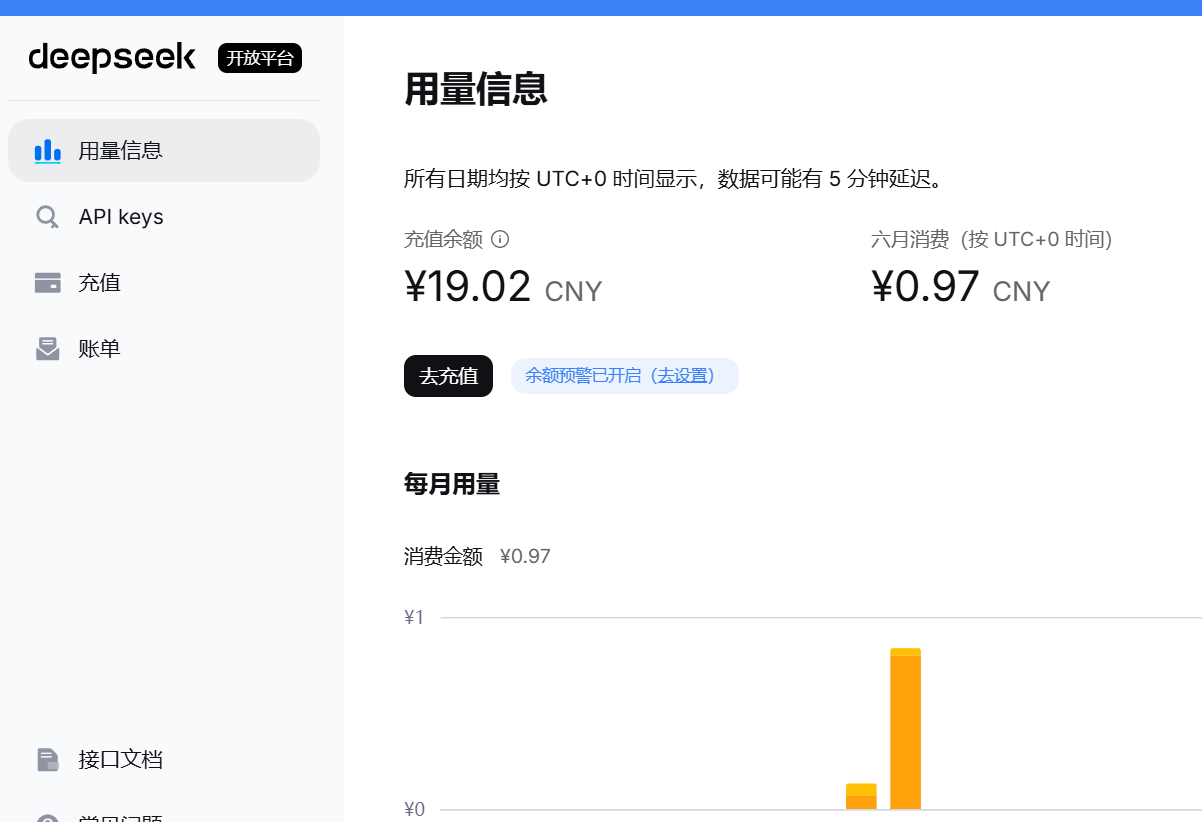
Task: Click the info icon next to 充值余额
Action: [500, 239]
